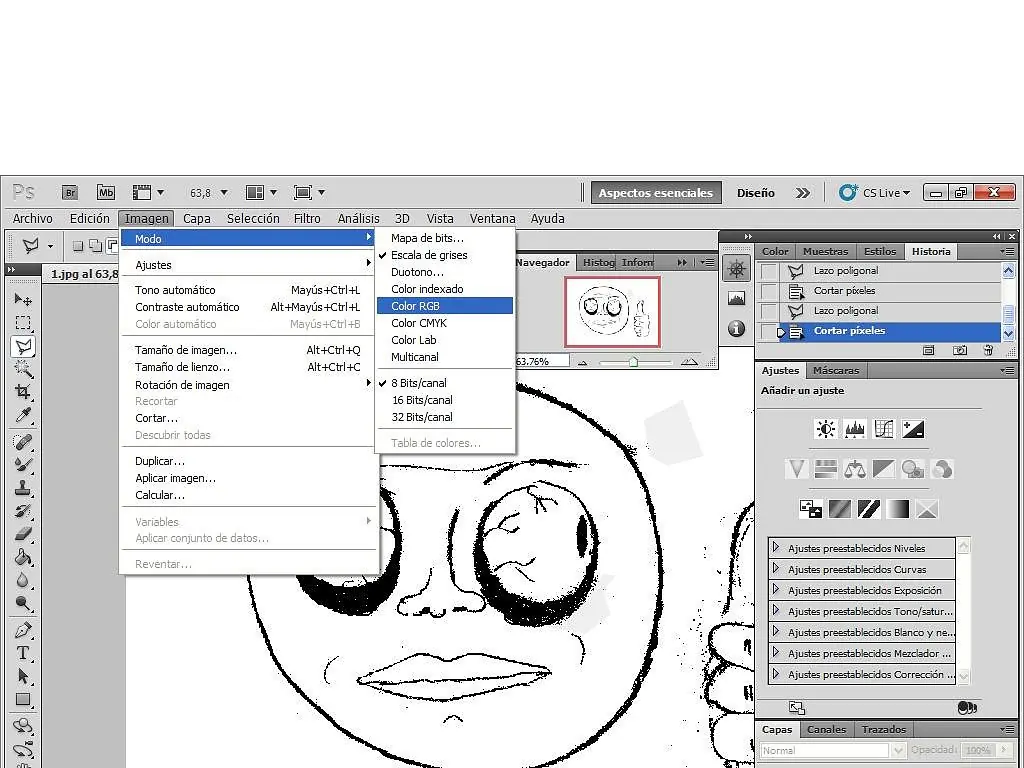This screenshot has width=1024, height=768.
Task: Select the Rectangular Marquee tool
Action: click(23, 323)
